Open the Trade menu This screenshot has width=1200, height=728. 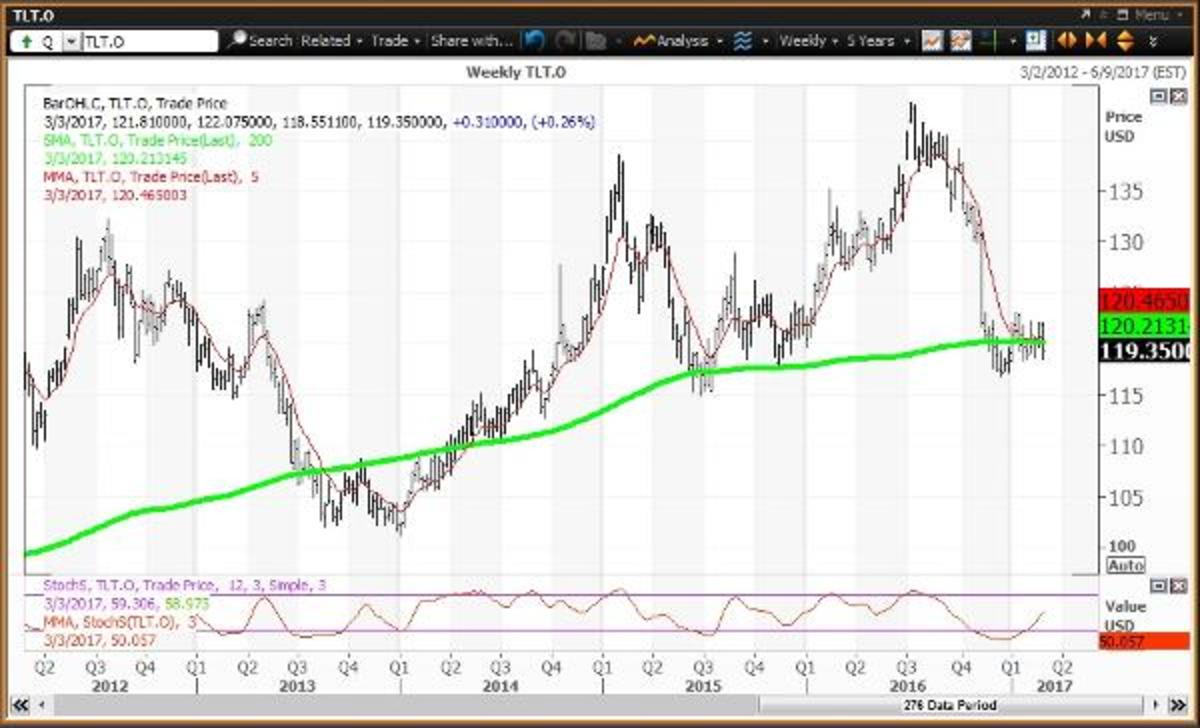coord(392,41)
